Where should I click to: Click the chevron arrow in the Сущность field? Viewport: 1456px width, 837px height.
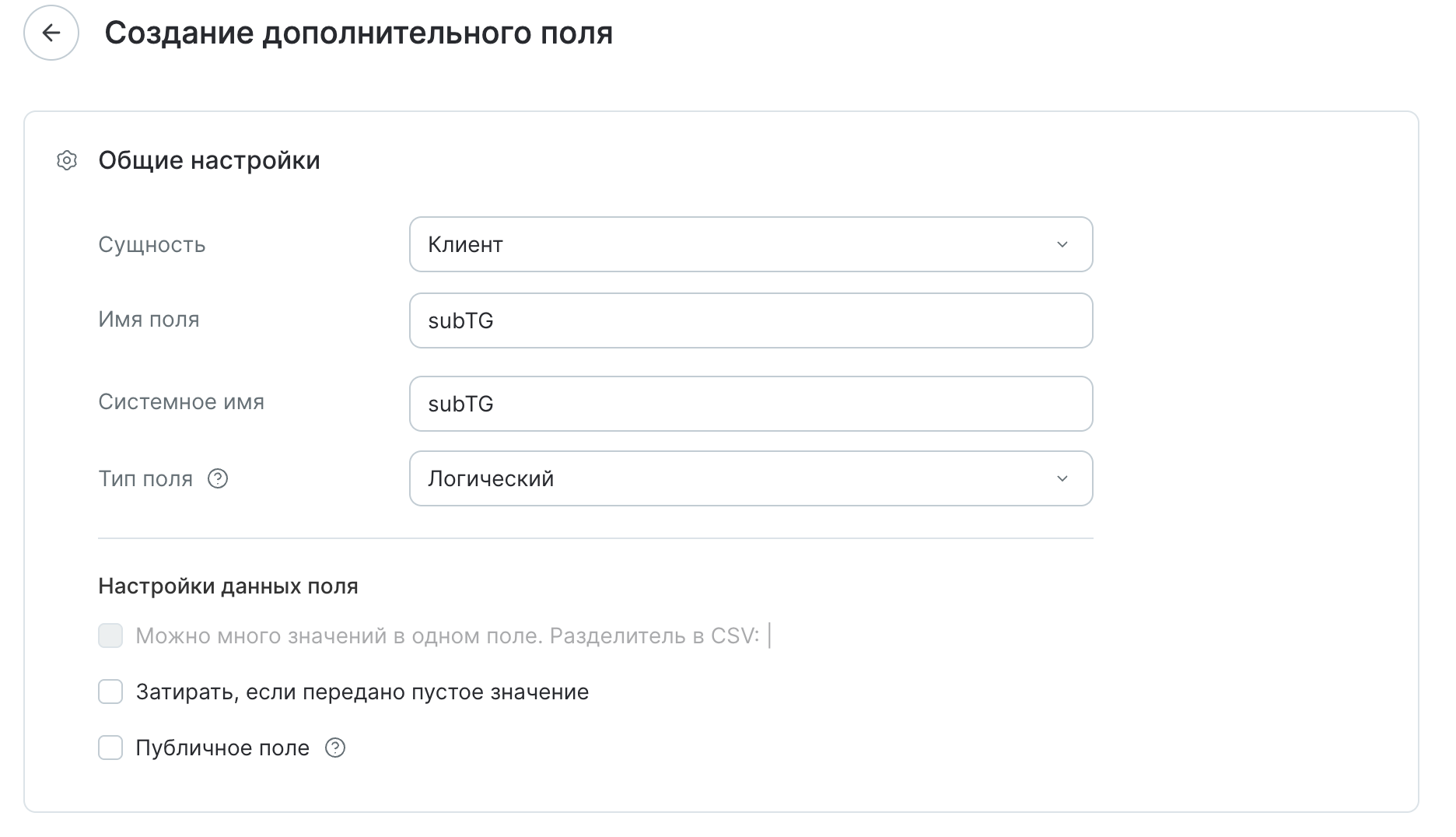coord(1062,244)
